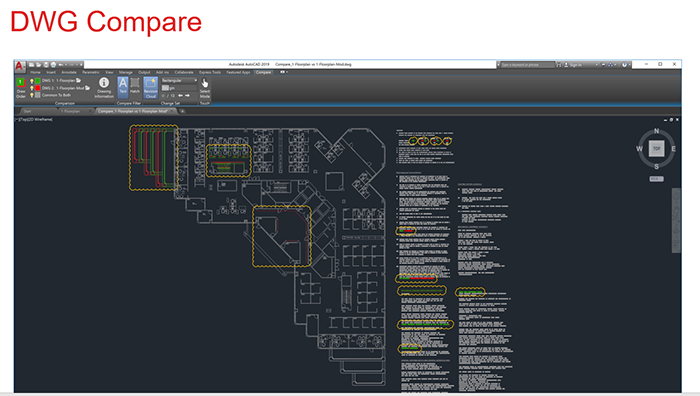Open DWG 2 Floorplan Mod folder icon
The height and width of the screenshot is (396, 700).
[x=88, y=88]
